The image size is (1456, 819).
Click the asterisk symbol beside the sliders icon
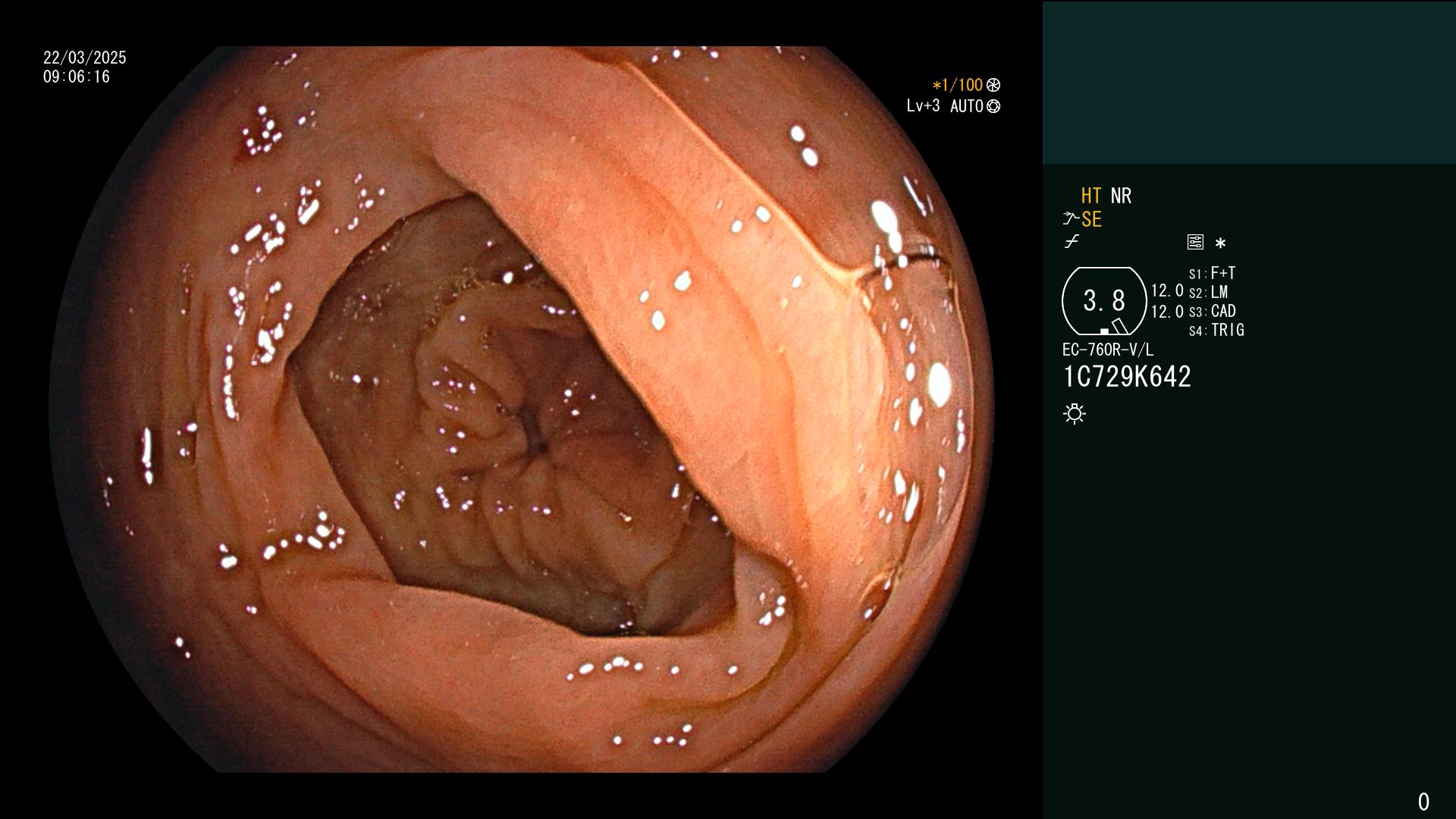(x=1220, y=243)
